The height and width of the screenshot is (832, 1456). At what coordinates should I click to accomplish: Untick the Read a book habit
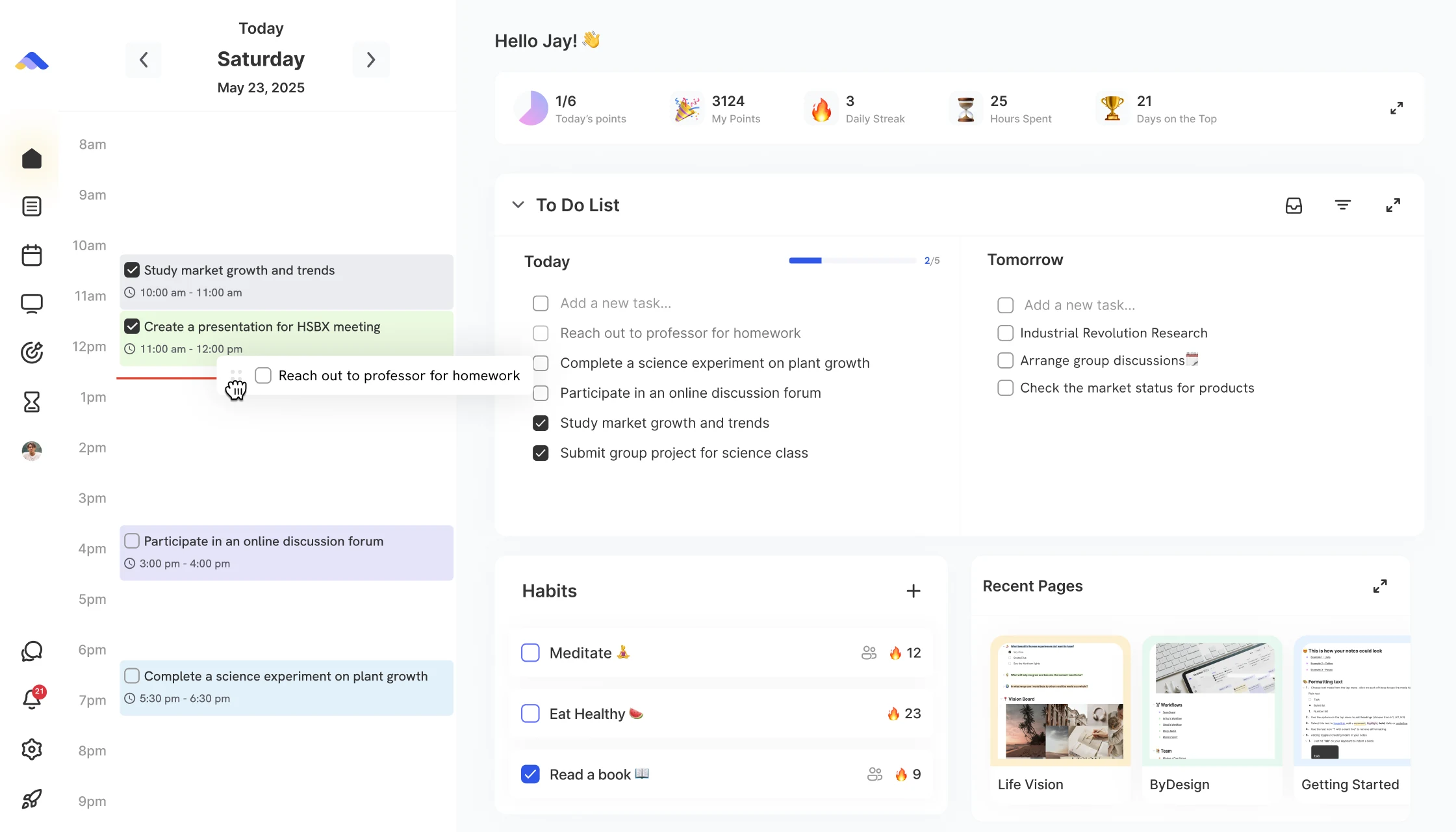(x=530, y=774)
